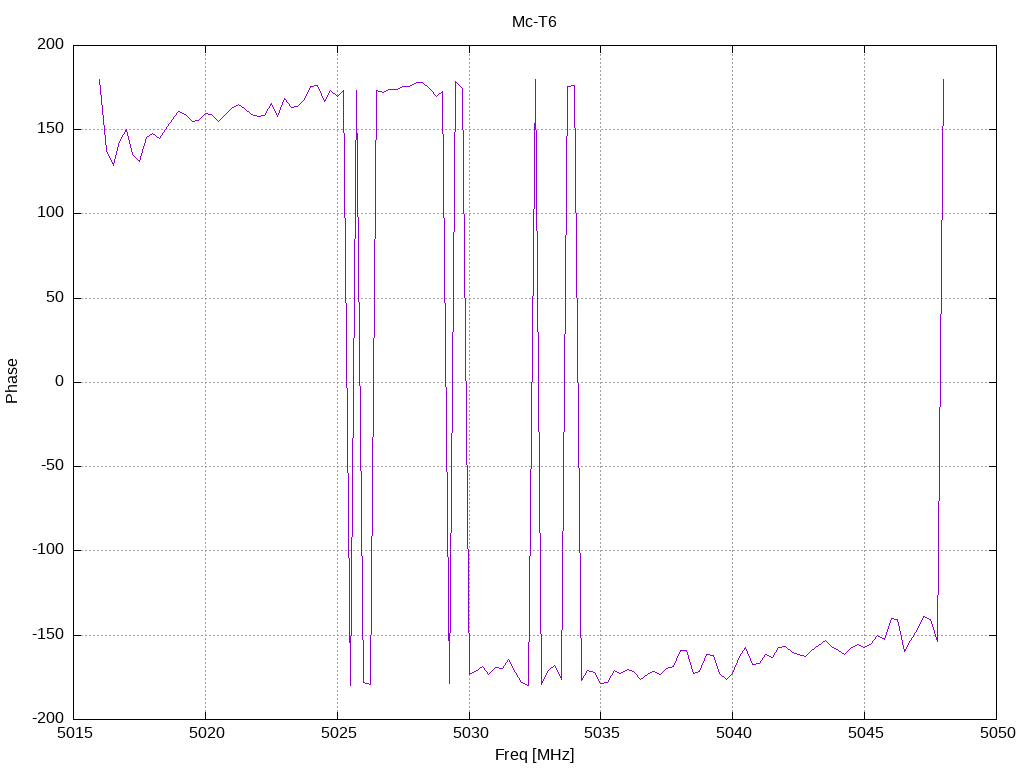Click y-axis tick label 150
This screenshot has width=1024, height=768.
51,129
